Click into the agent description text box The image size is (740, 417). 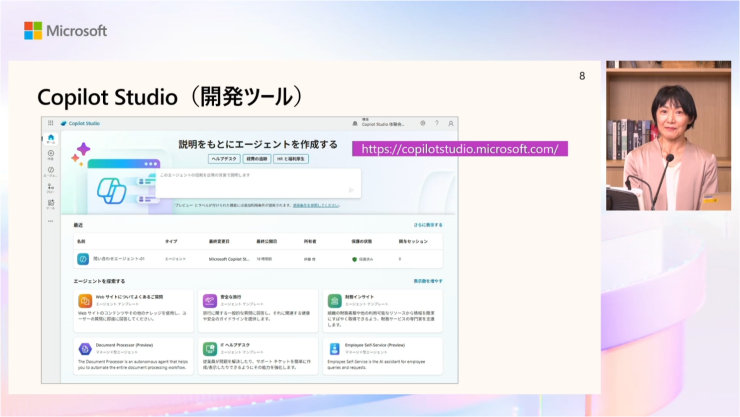[258, 183]
